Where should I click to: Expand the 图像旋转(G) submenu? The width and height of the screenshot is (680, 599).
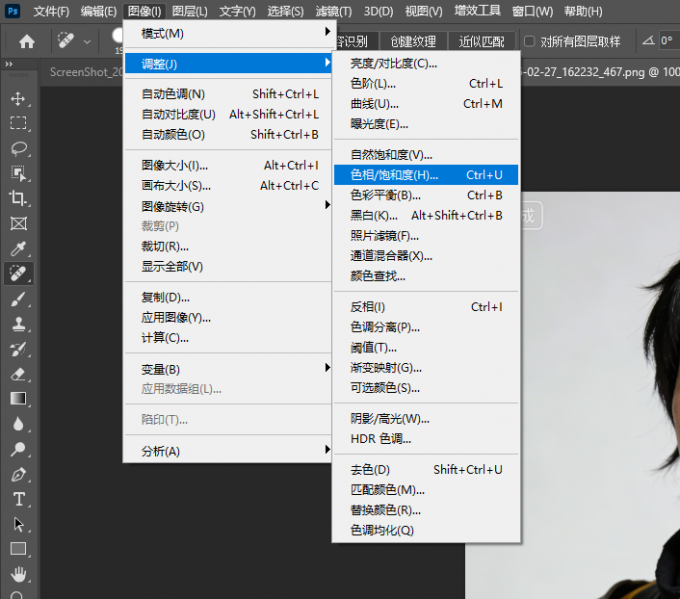pos(228,206)
